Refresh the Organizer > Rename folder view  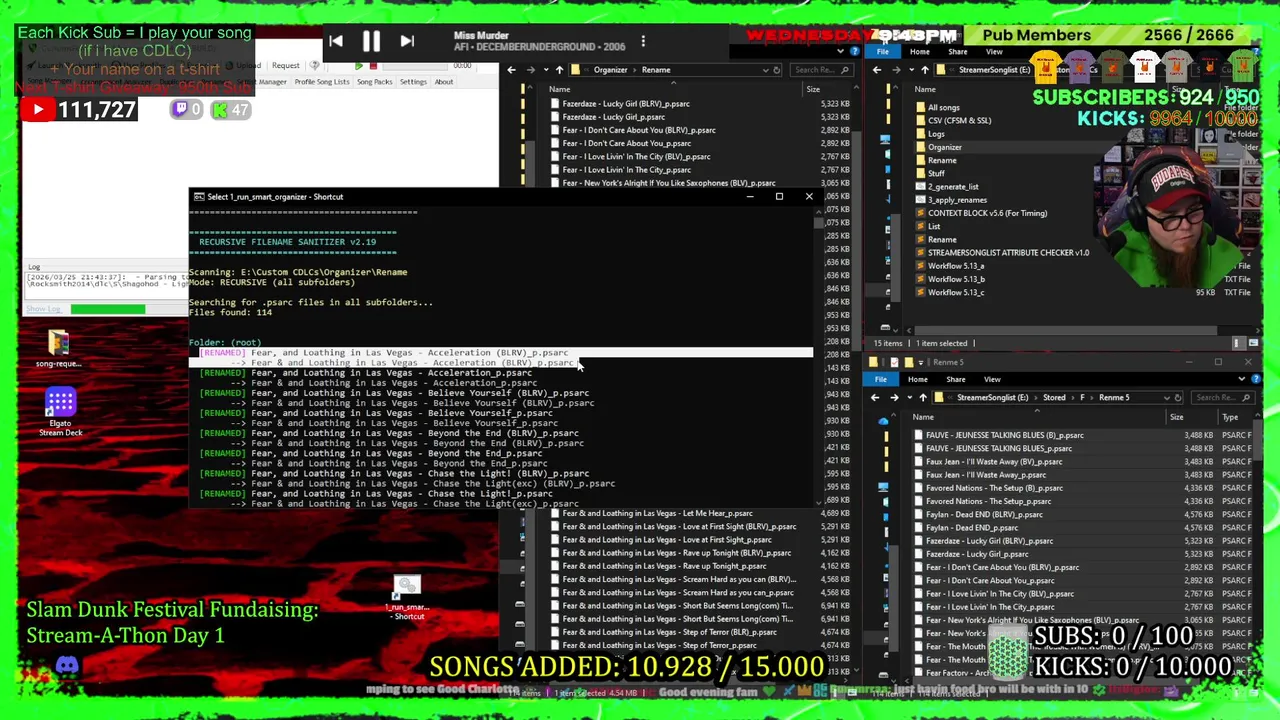pos(777,70)
